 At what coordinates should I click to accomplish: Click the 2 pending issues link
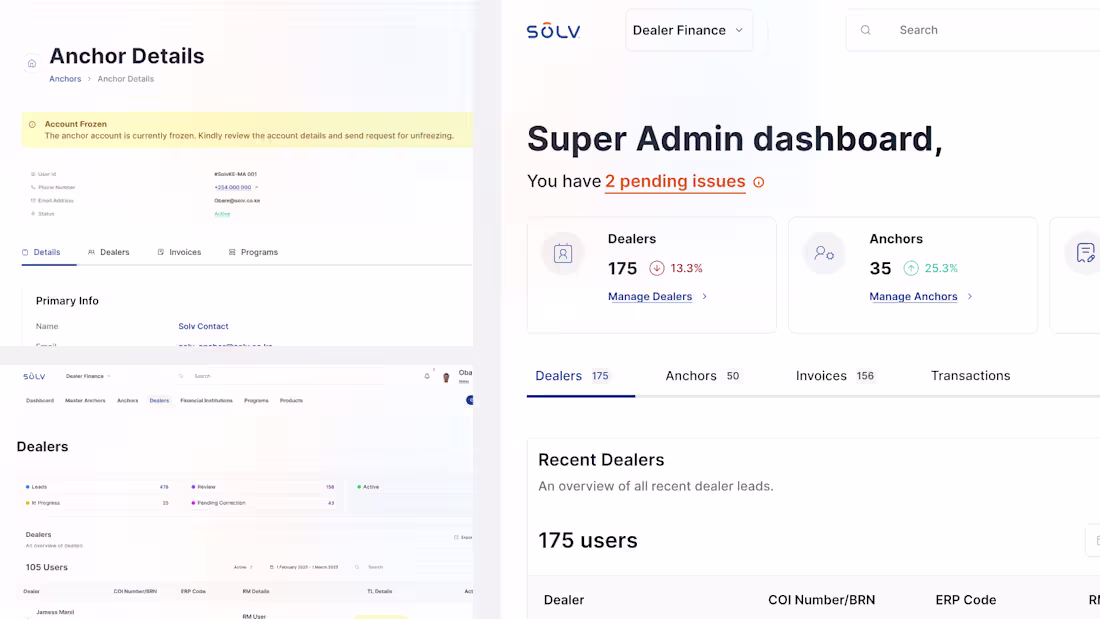tap(675, 182)
